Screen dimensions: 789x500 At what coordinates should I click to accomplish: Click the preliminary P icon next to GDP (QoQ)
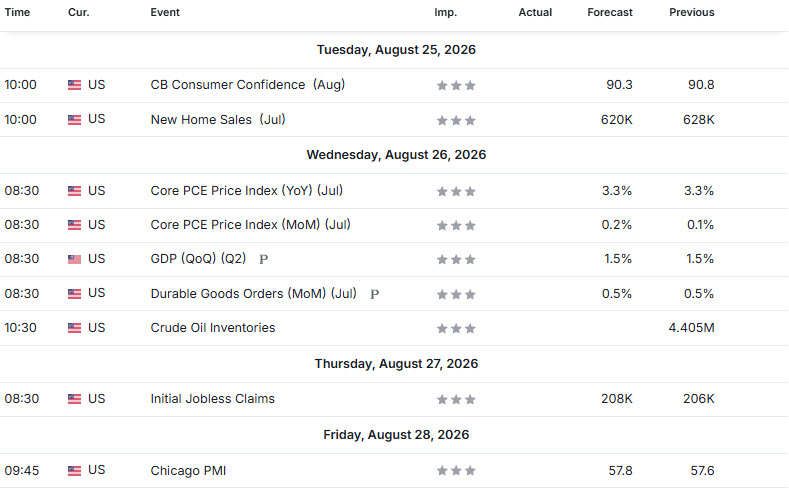tap(264, 260)
